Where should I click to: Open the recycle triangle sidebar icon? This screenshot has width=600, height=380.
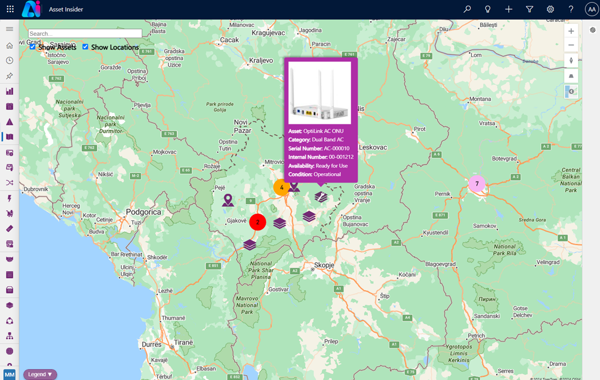click(x=10, y=320)
